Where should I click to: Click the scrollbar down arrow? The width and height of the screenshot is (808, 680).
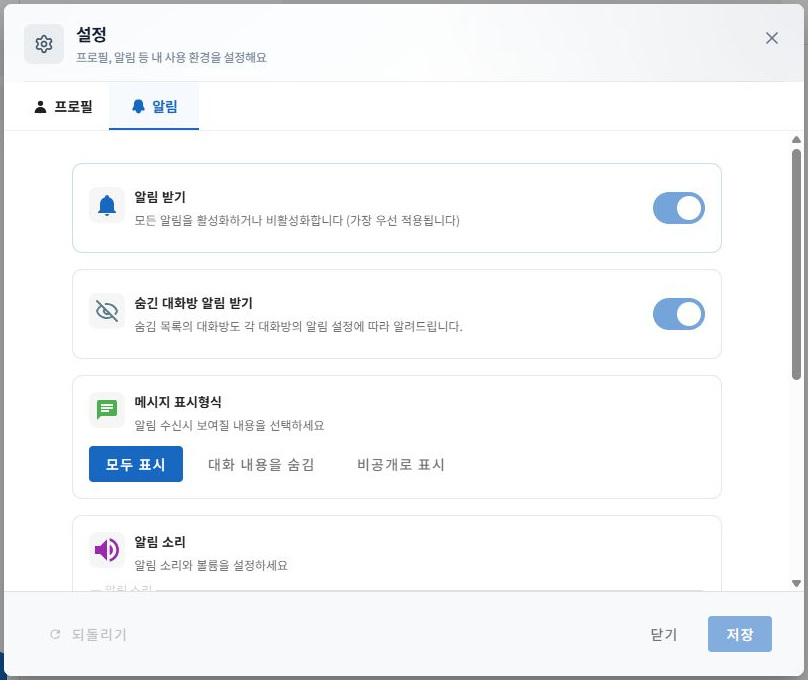[796, 584]
